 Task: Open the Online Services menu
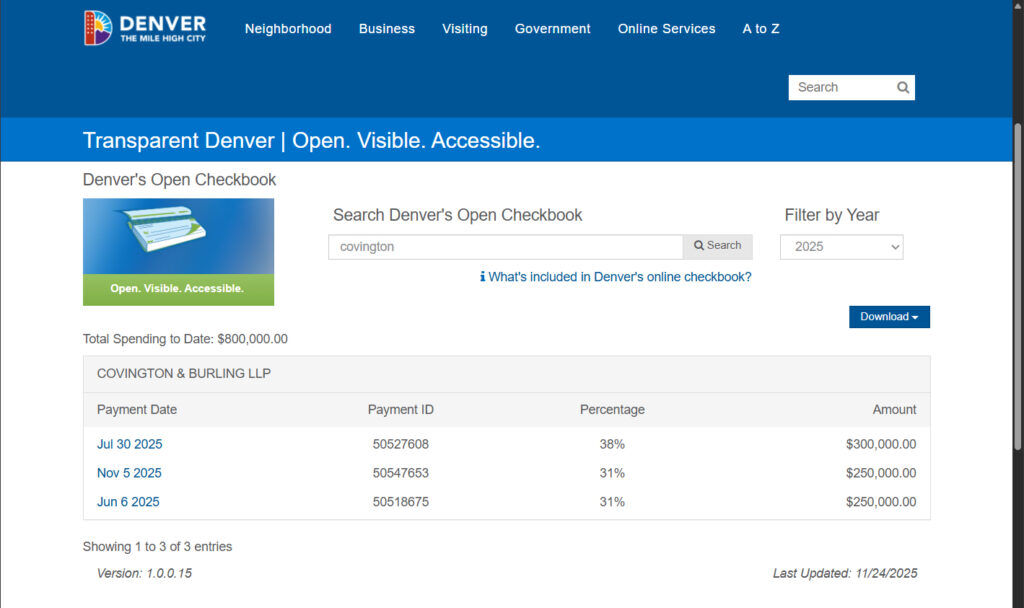666,29
